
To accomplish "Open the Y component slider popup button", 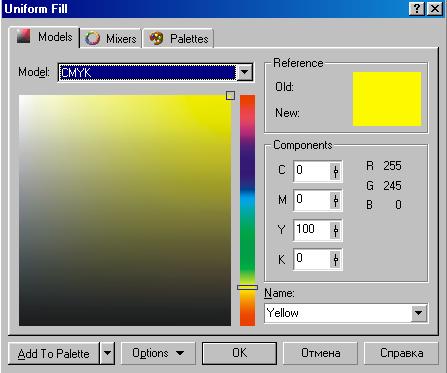I will (336, 230).
